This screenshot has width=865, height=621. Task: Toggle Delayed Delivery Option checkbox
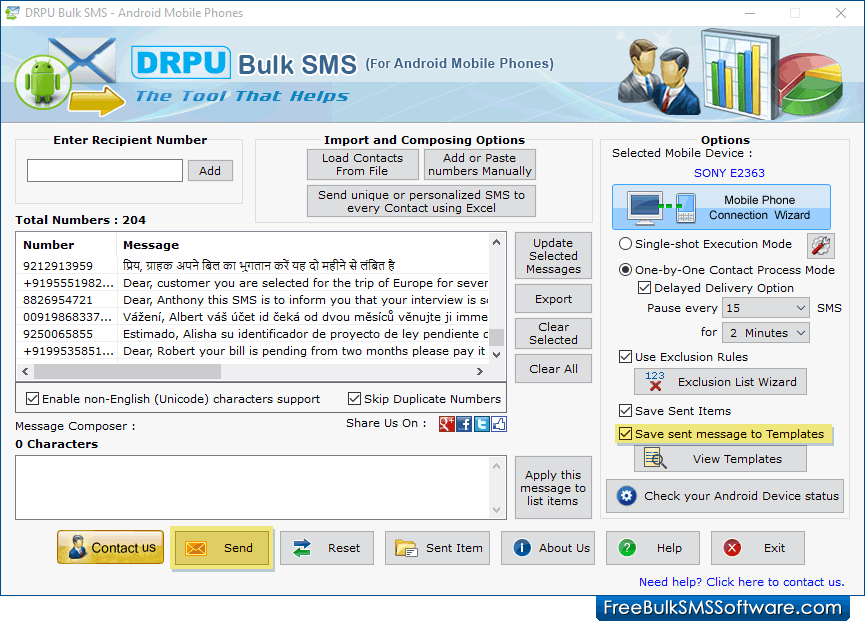click(644, 288)
